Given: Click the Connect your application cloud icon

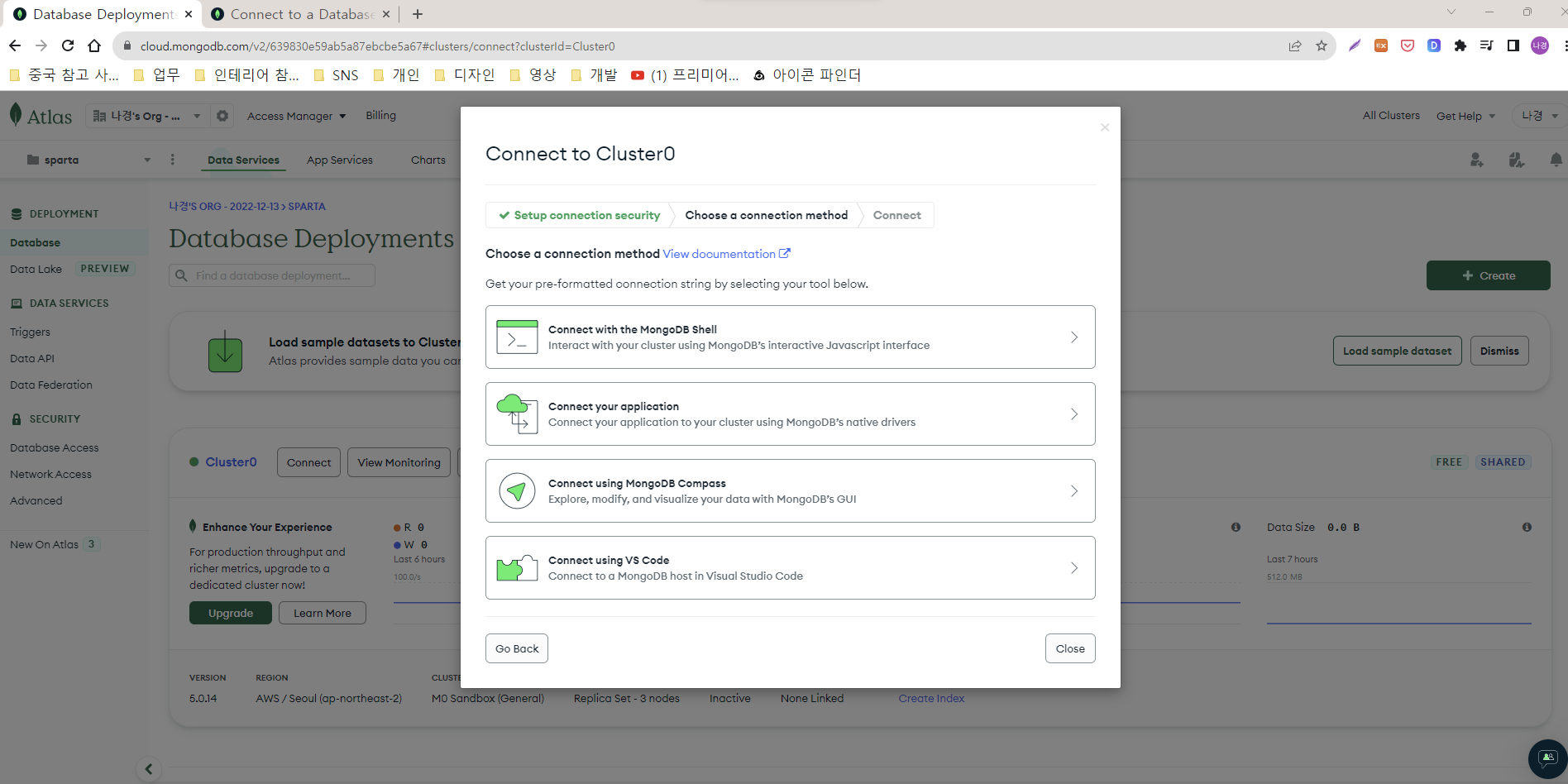Looking at the screenshot, I should click(x=517, y=414).
